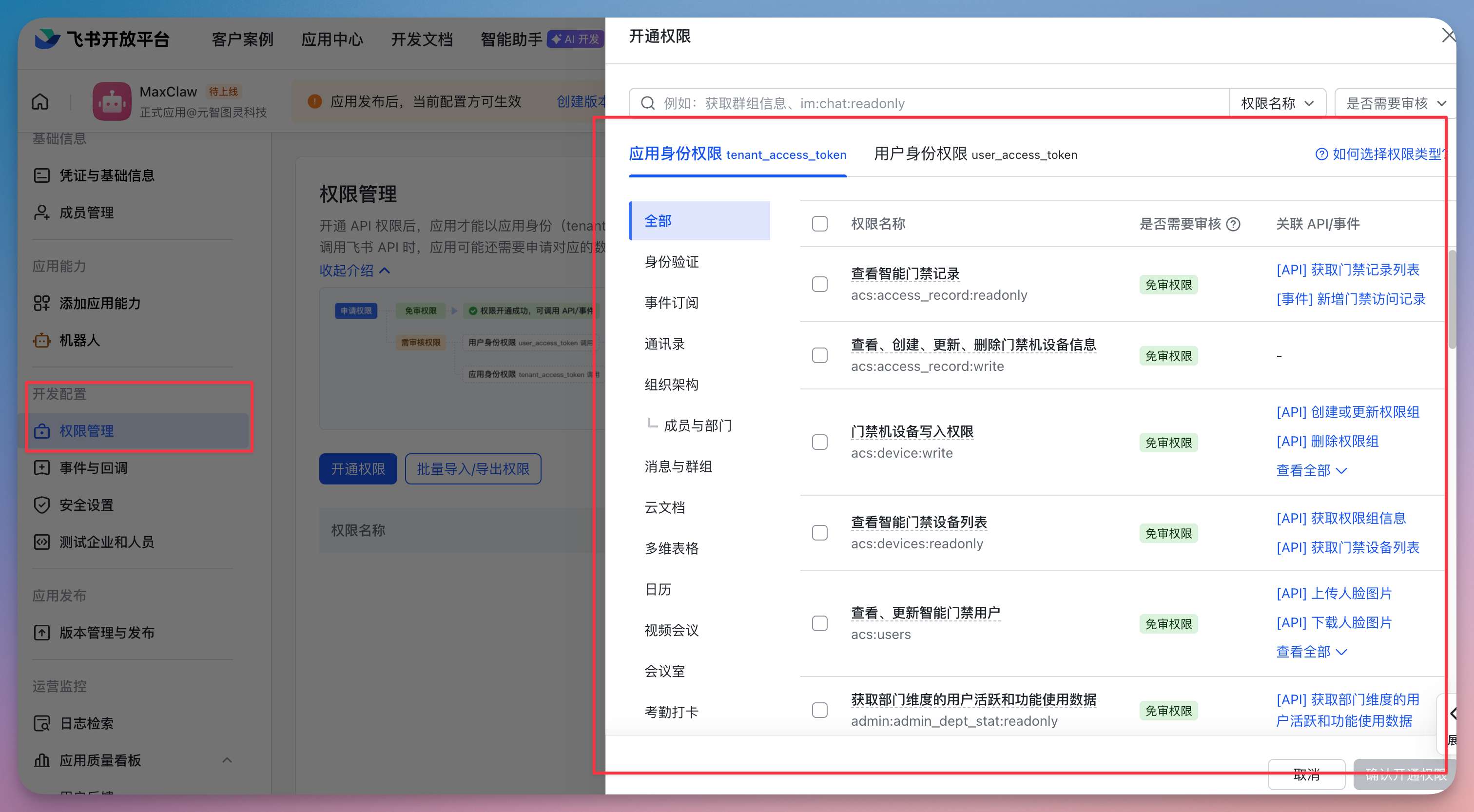This screenshot has width=1474, height=812.
Task: Click the 凭证与基础信息 sidebar icon
Action: (x=42, y=175)
